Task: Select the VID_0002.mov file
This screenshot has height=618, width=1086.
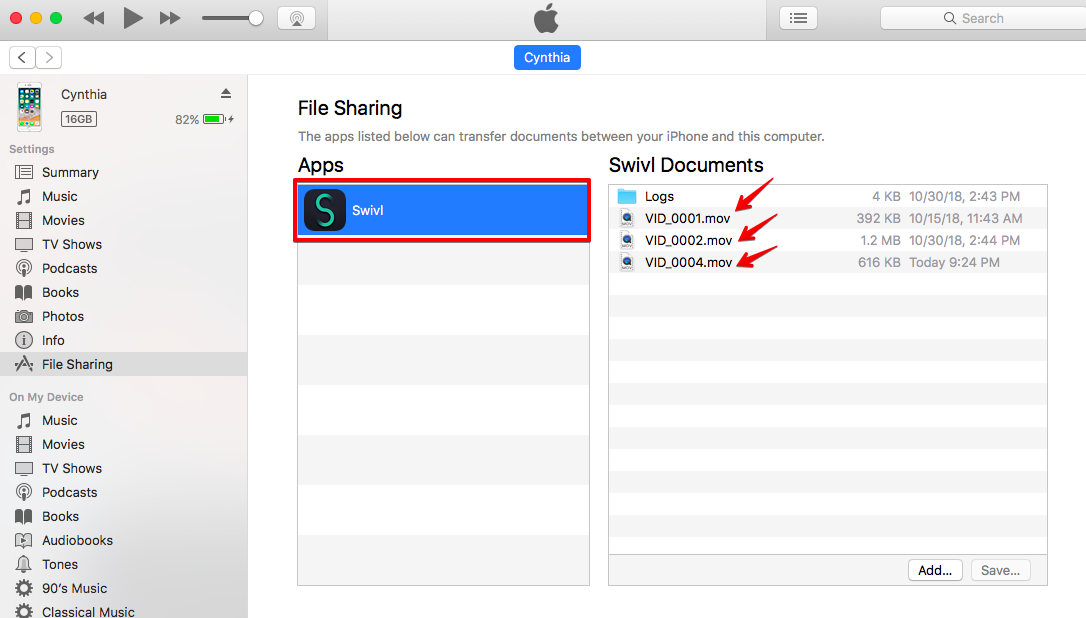Action: pyautogui.click(x=688, y=240)
